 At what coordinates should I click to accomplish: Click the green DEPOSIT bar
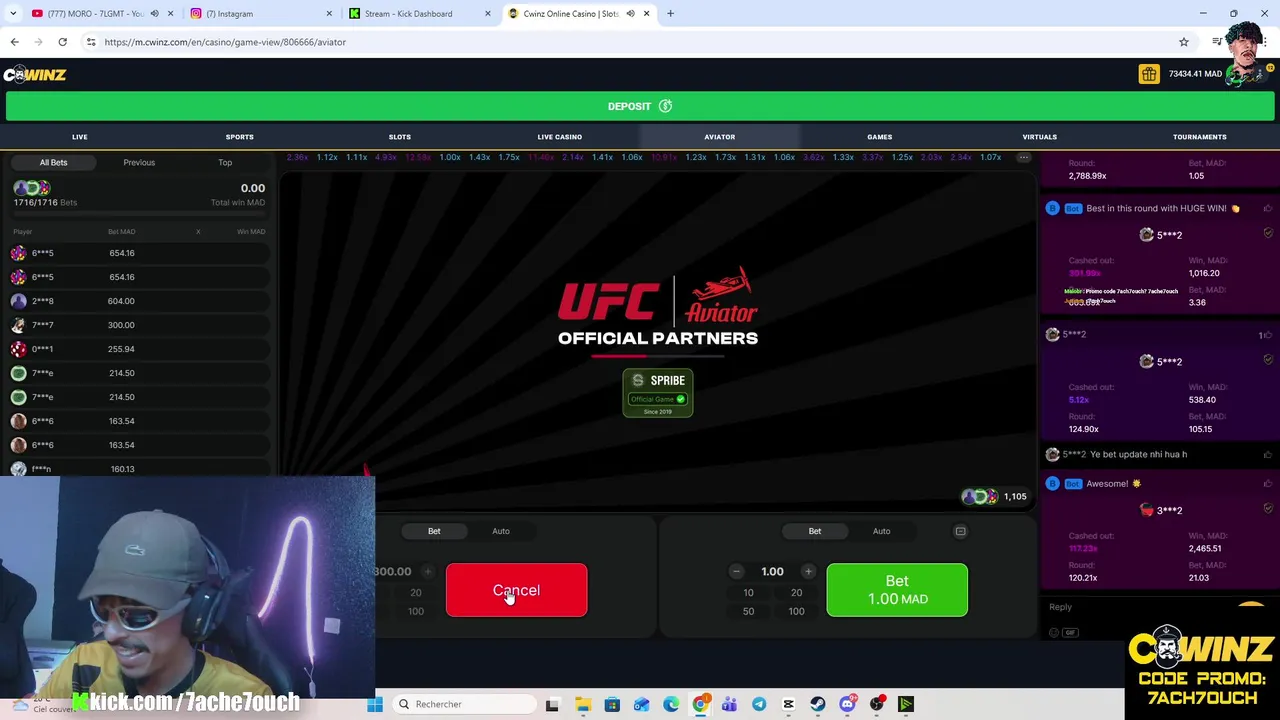[640, 106]
